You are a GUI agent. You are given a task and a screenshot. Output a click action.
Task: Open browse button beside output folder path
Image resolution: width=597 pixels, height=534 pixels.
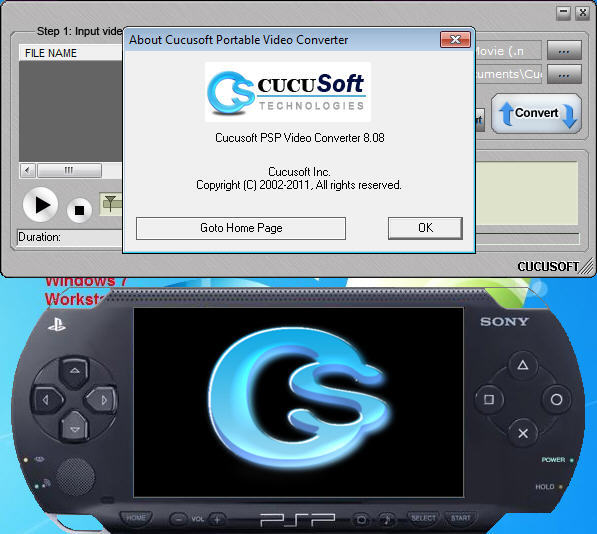(564, 74)
